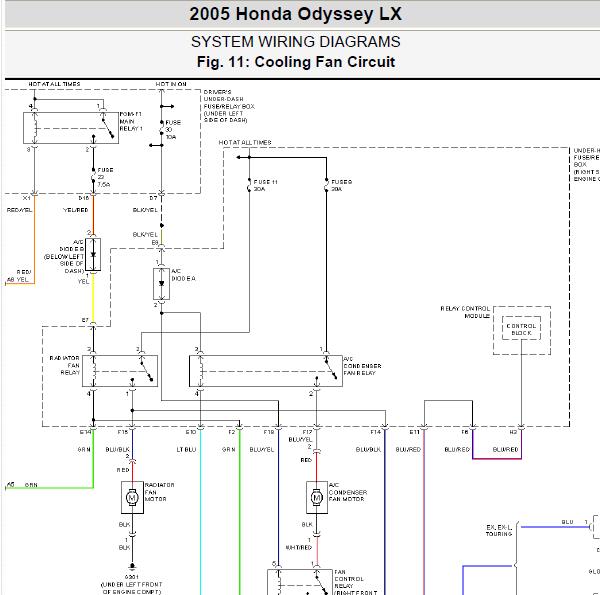Click connector terminal label D7
Screen dimensions: 600x595
153,198
